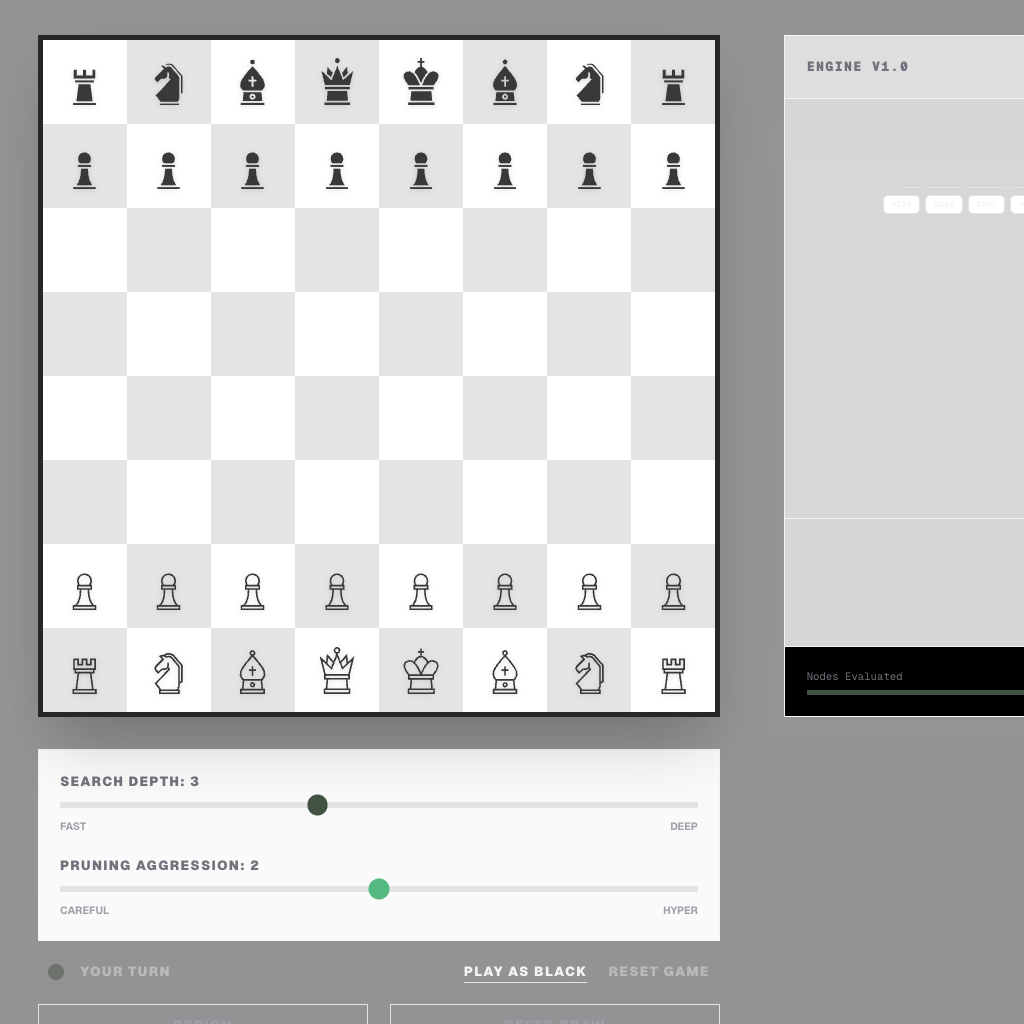The image size is (1024, 1024).
Task: Click the white rook on h1
Action: pos(673,670)
